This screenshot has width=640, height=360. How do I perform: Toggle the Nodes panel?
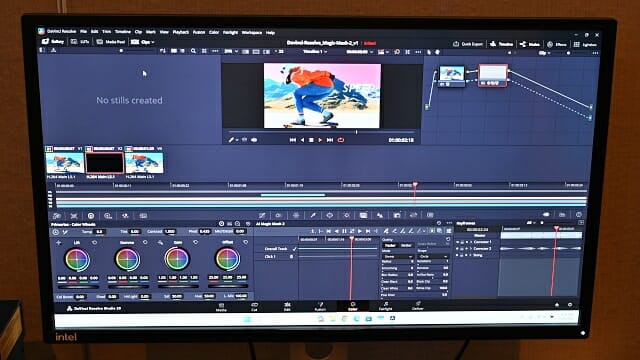[x=530, y=44]
